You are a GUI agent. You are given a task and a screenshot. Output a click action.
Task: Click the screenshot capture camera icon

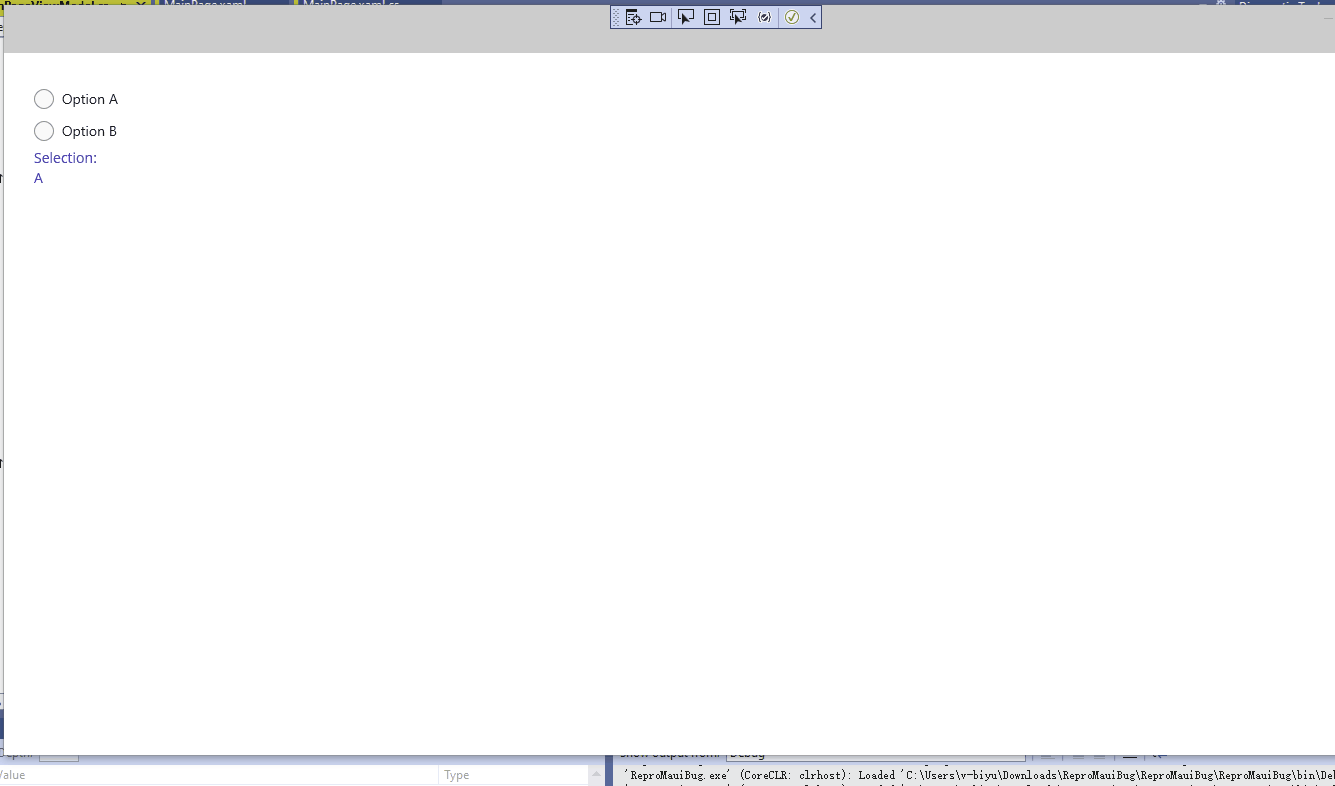[x=657, y=17]
